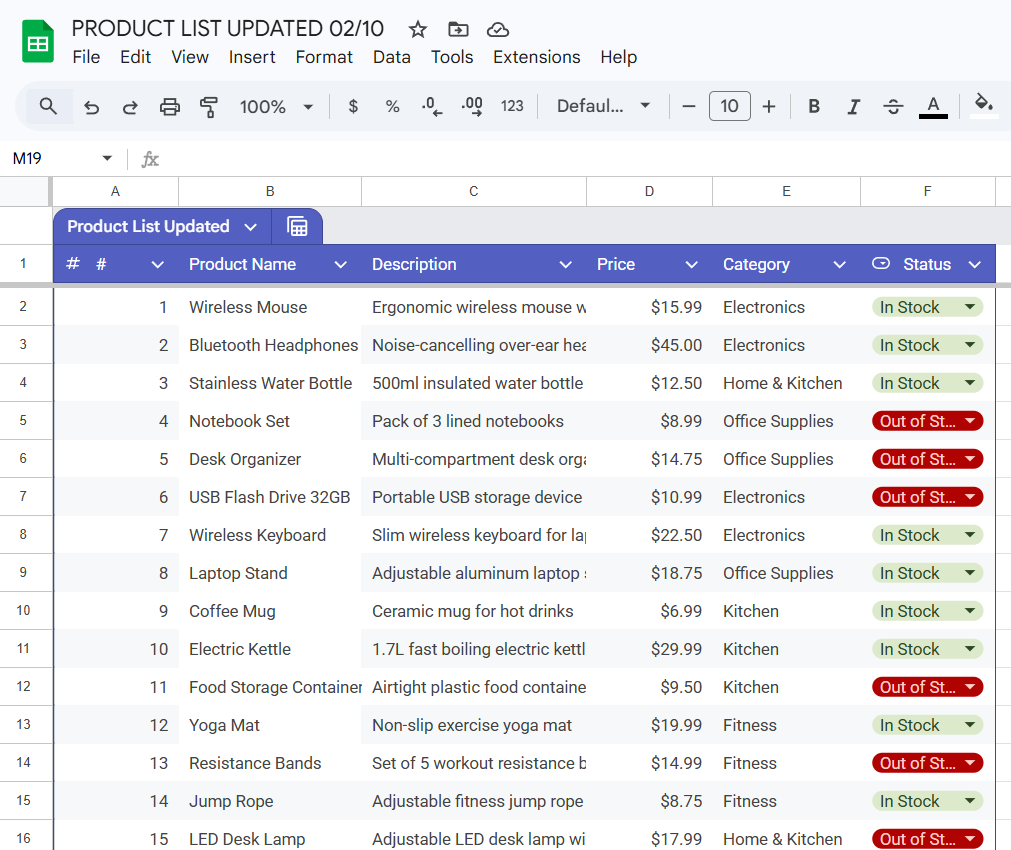Select the $29.99 price cell

point(649,649)
